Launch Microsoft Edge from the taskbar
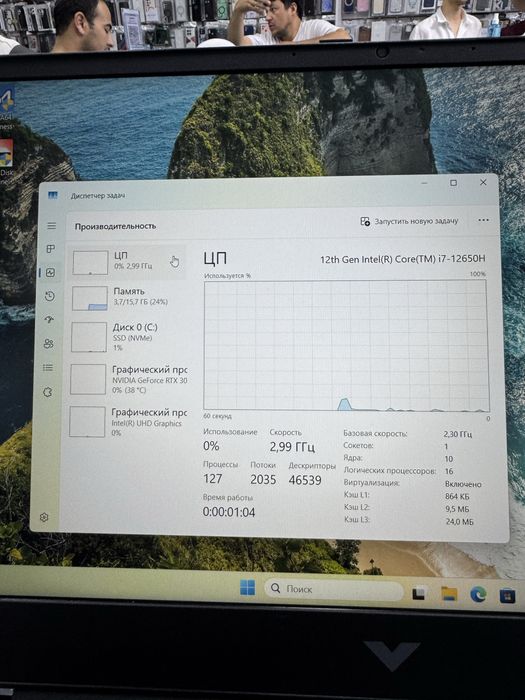 pos(478,594)
